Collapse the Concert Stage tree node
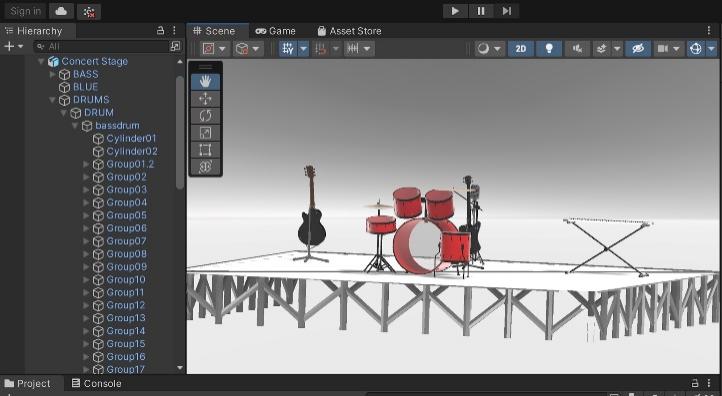This screenshot has width=722, height=396. [x=41, y=61]
